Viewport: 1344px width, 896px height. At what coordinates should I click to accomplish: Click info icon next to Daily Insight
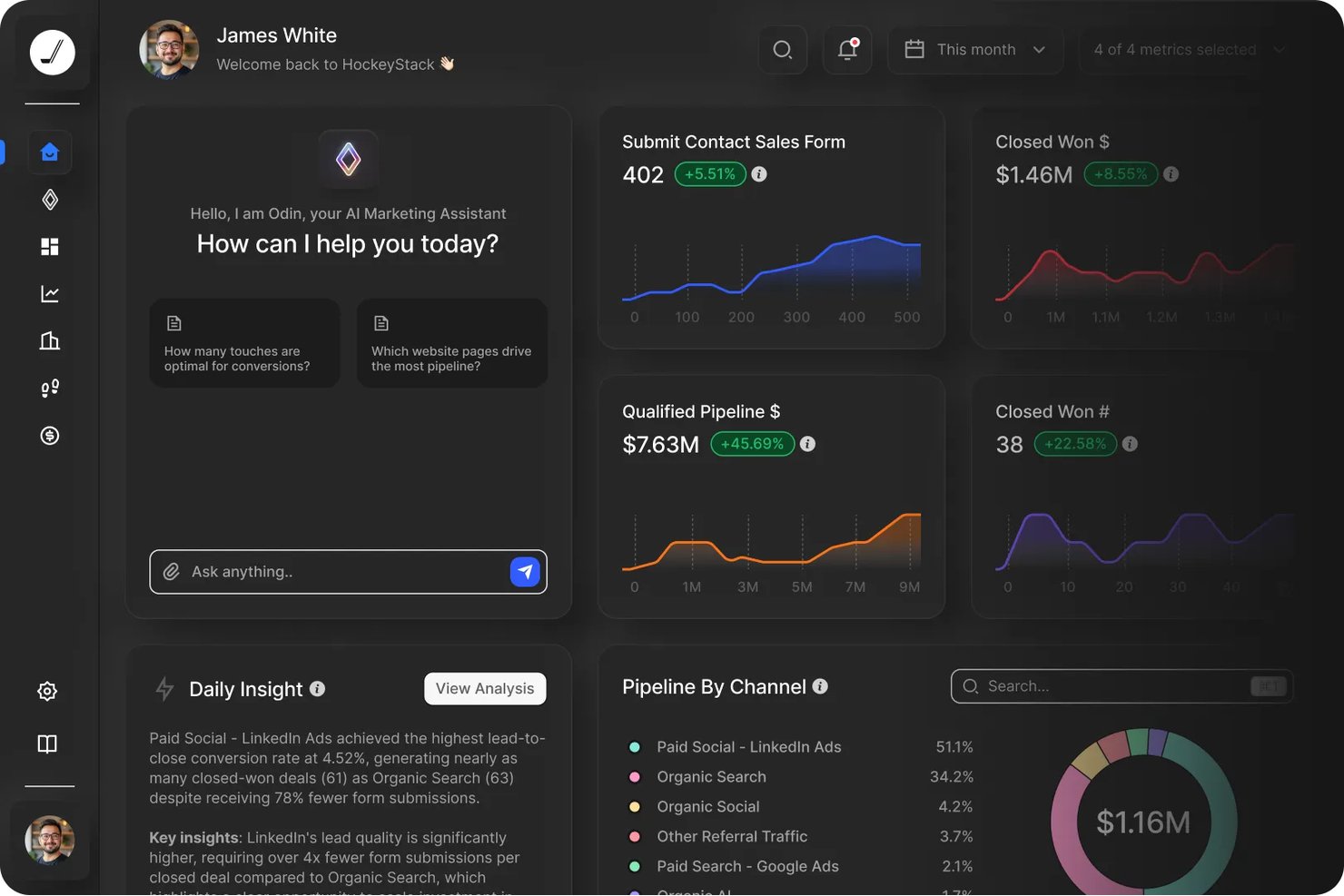coord(317,689)
